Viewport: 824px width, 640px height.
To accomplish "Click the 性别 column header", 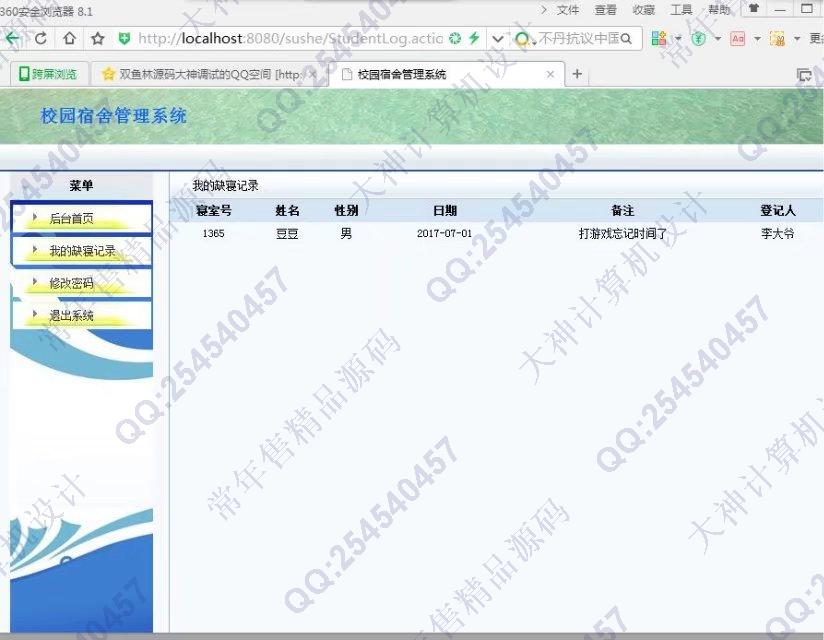I will [x=346, y=211].
